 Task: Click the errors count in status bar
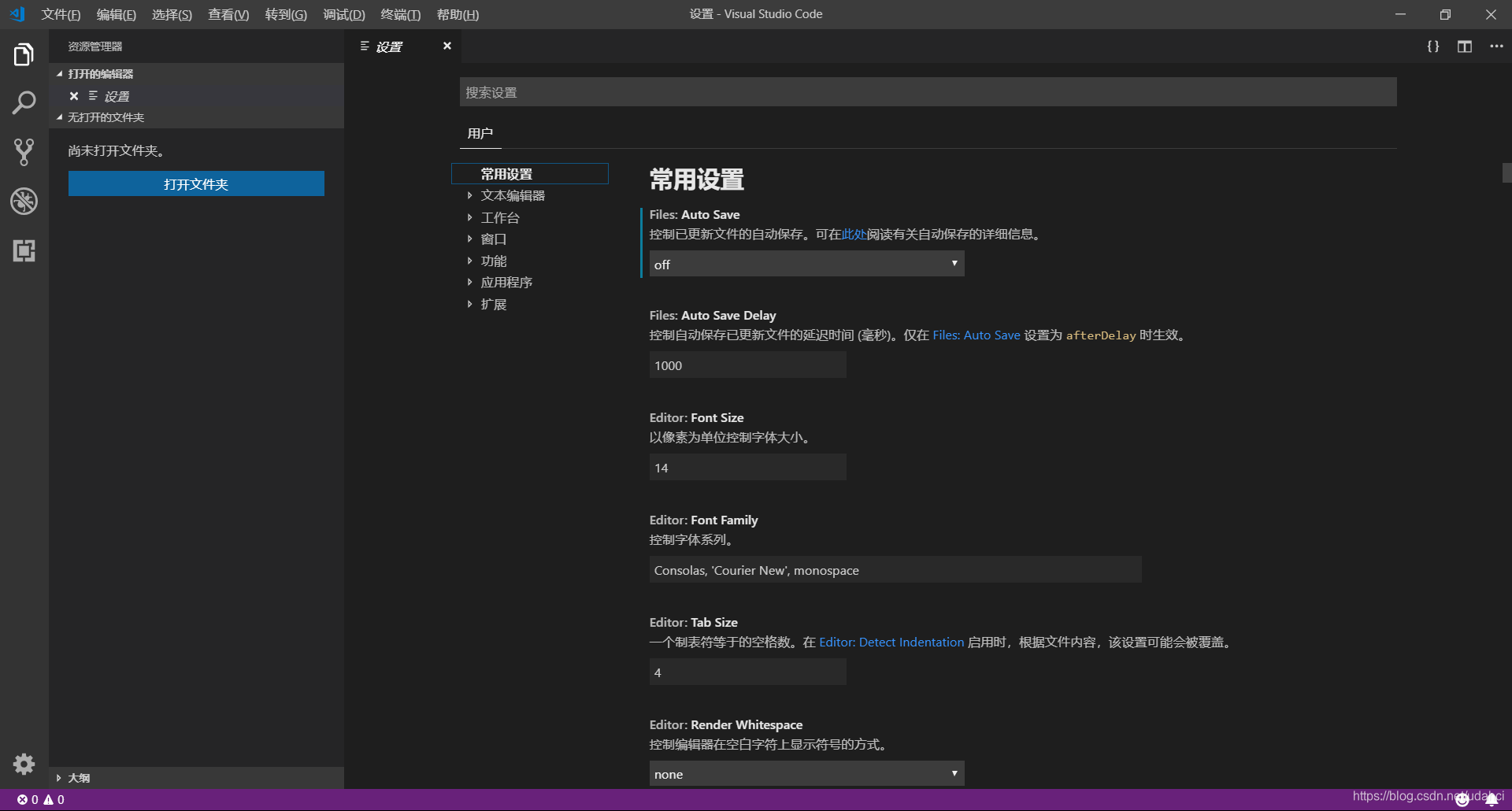(x=28, y=799)
